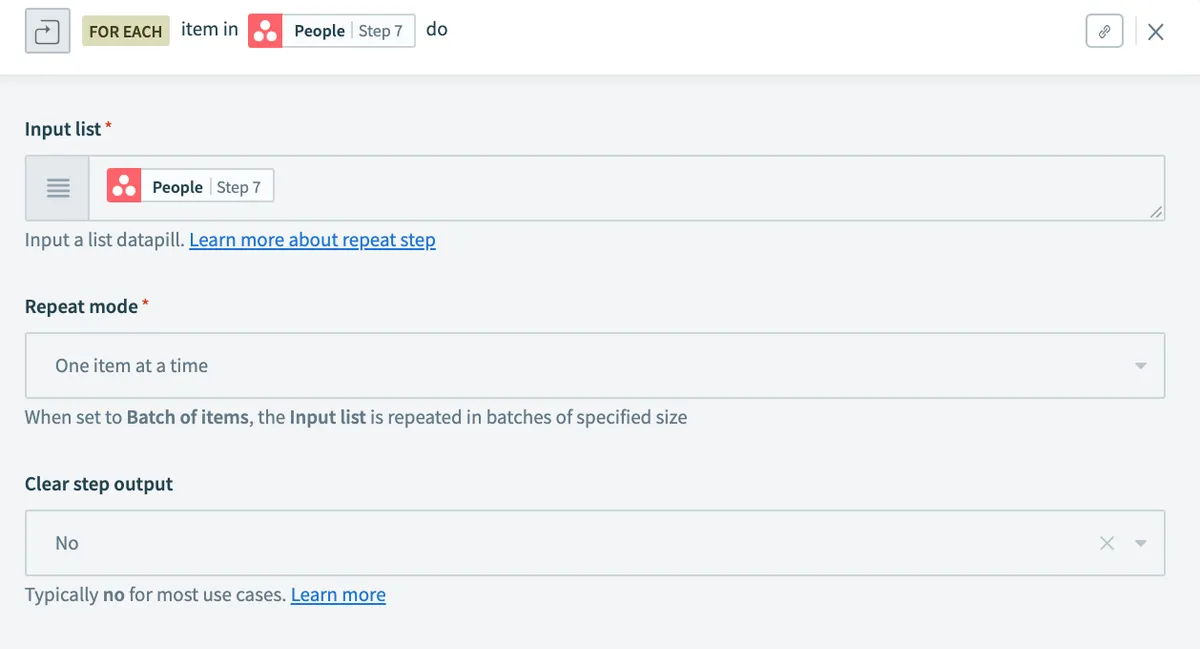Click the repeat step loop icon

pos(47,32)
